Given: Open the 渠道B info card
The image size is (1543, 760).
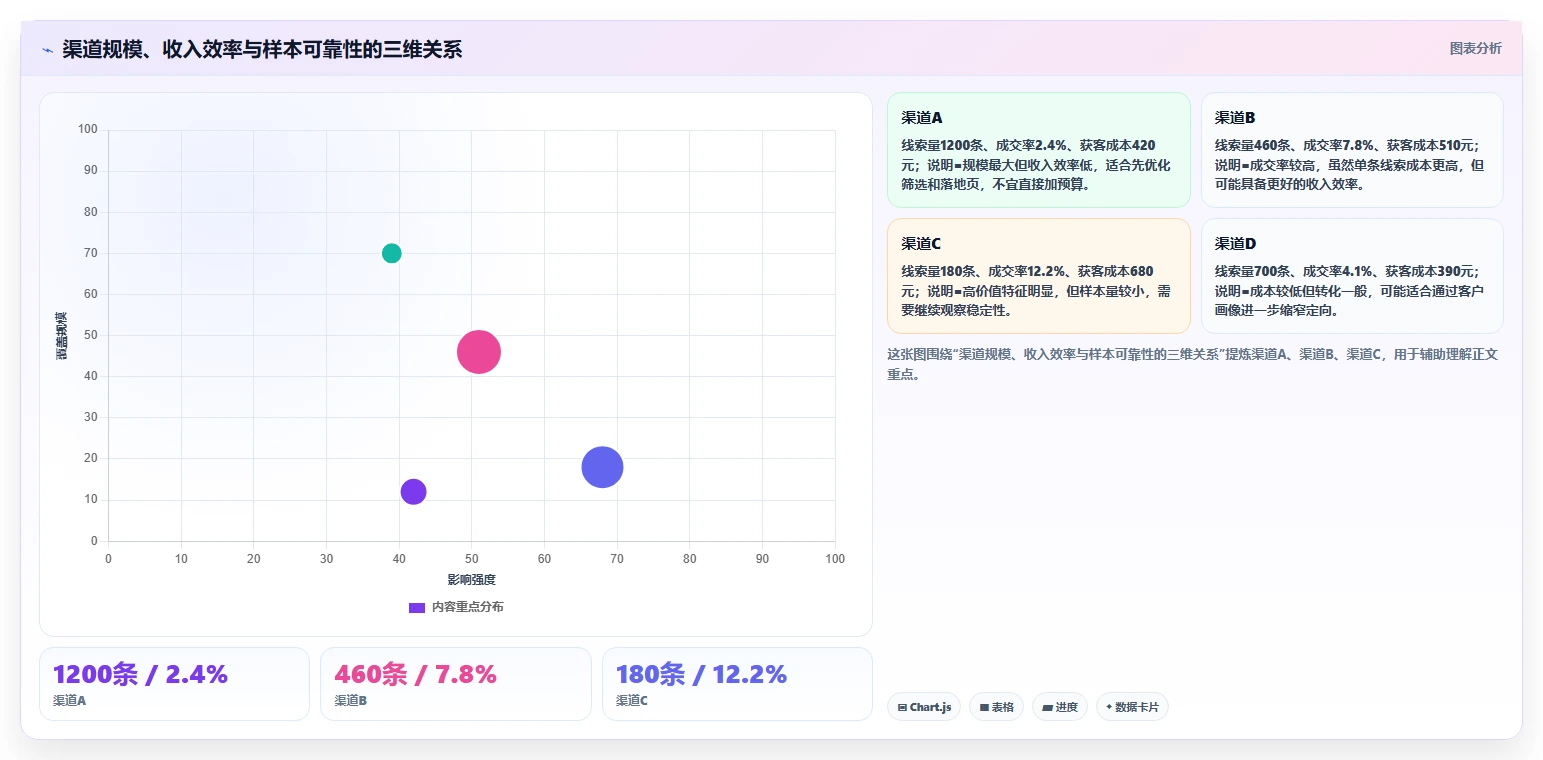Looking at the screenshot, I should [1352, 150].
